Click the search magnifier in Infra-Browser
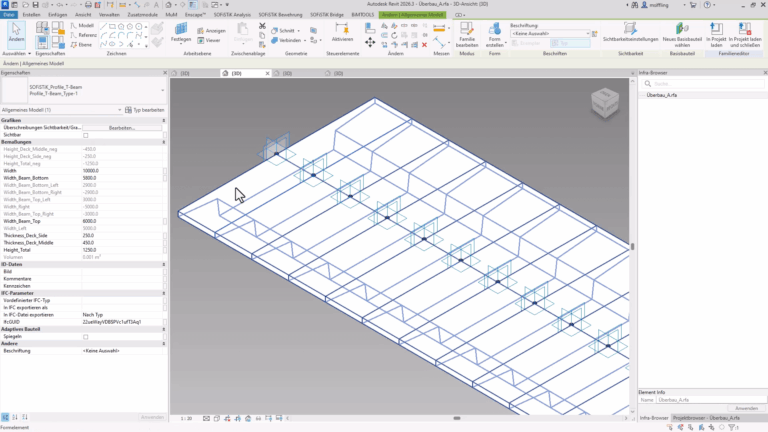The image size is (768, 432). click(648, 84)
